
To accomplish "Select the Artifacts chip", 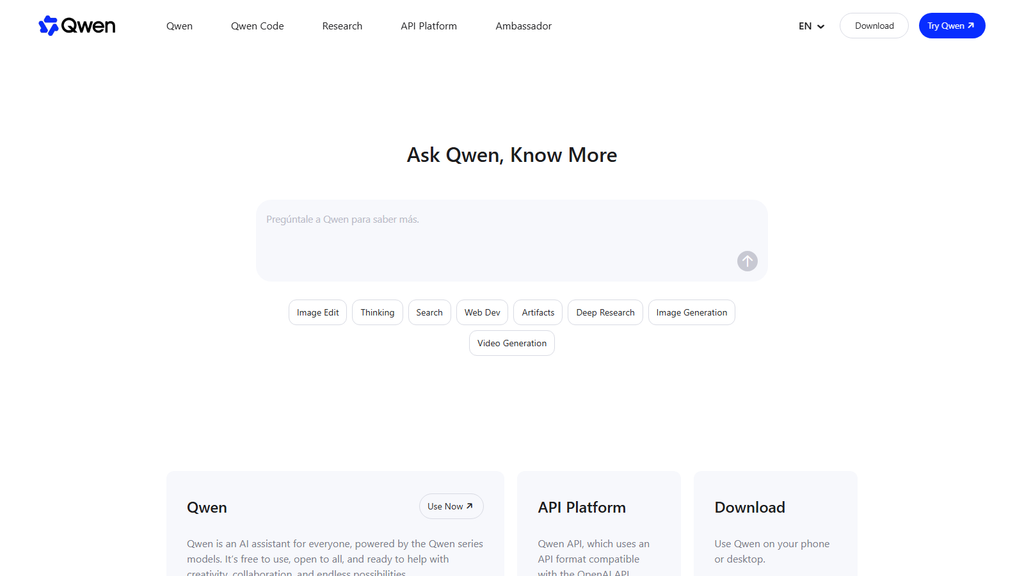I will [x=537, y=312].
